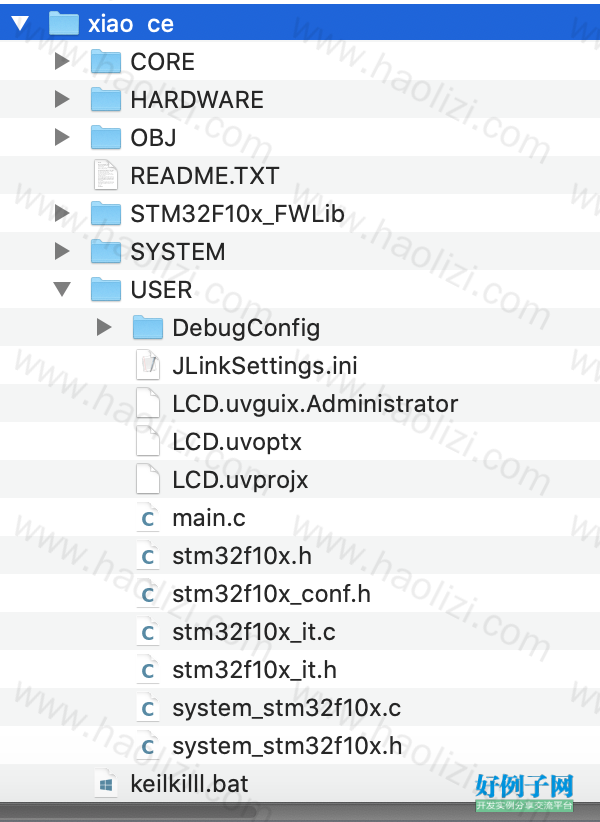This screenshot has width=600, height=822.
Task: Expand the DebugConfig folder arrow
Action: click(x=104, y=327)
